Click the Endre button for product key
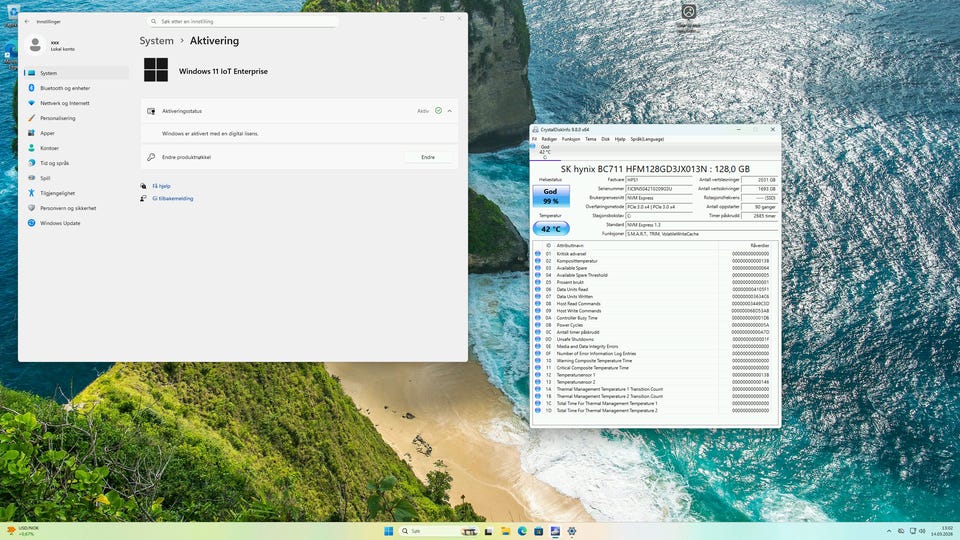The width and height of the screenshot is (960, 540). 428,157
